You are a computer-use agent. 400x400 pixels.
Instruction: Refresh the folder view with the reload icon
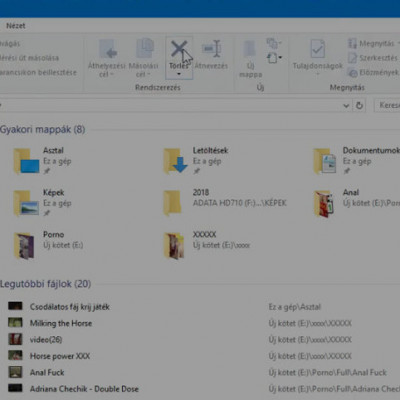tap(359, 105)
